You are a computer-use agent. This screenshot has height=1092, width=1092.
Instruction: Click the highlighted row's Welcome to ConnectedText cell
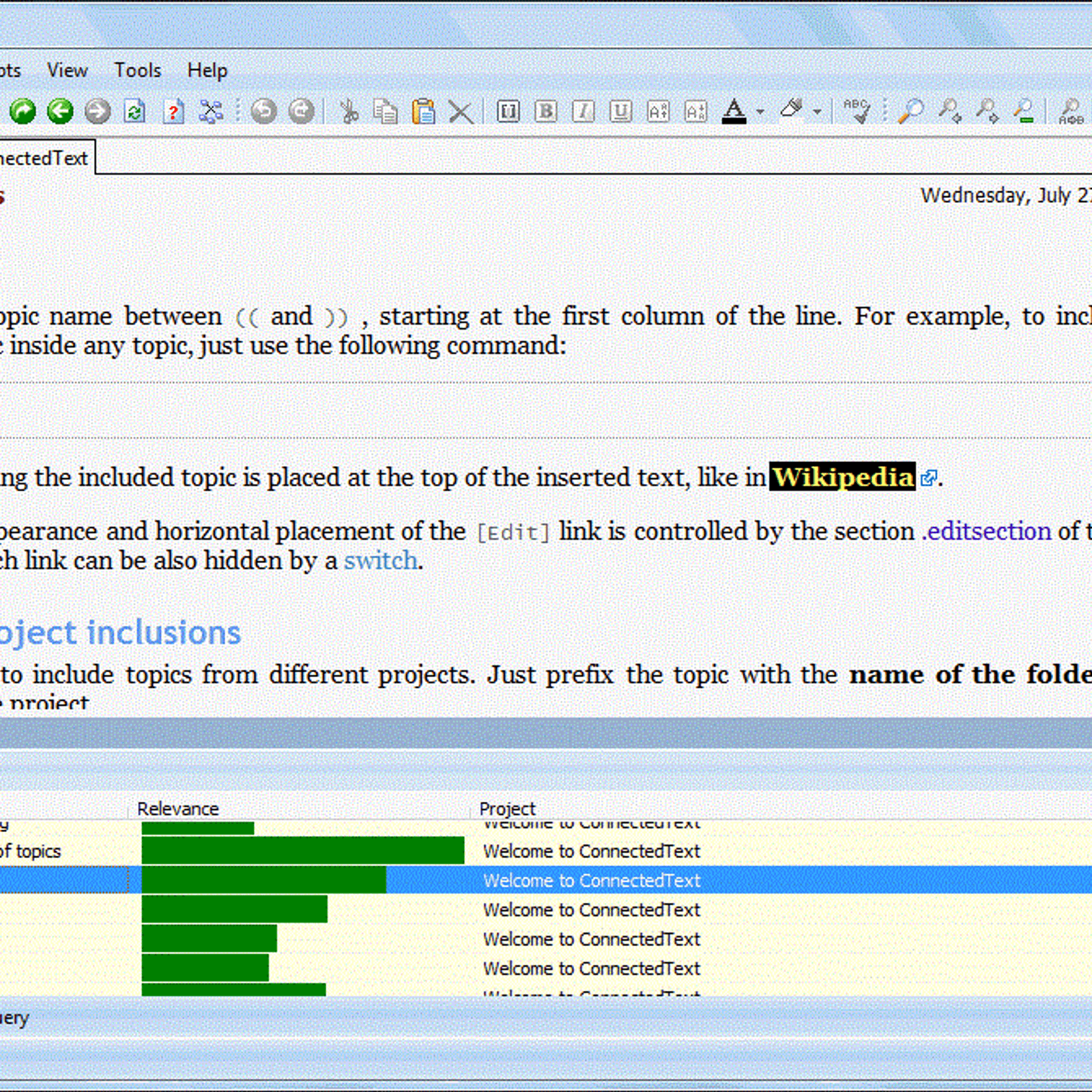592,880
